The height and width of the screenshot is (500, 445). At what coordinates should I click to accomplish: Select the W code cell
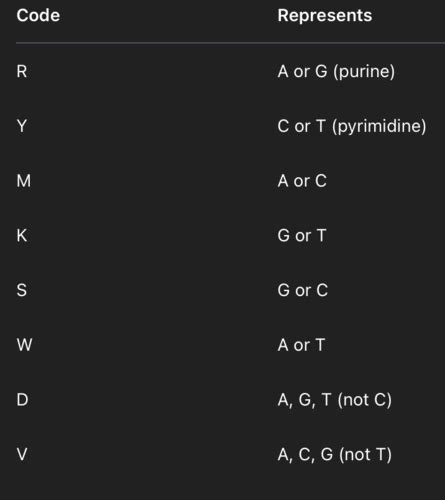[x=24, y=345]
